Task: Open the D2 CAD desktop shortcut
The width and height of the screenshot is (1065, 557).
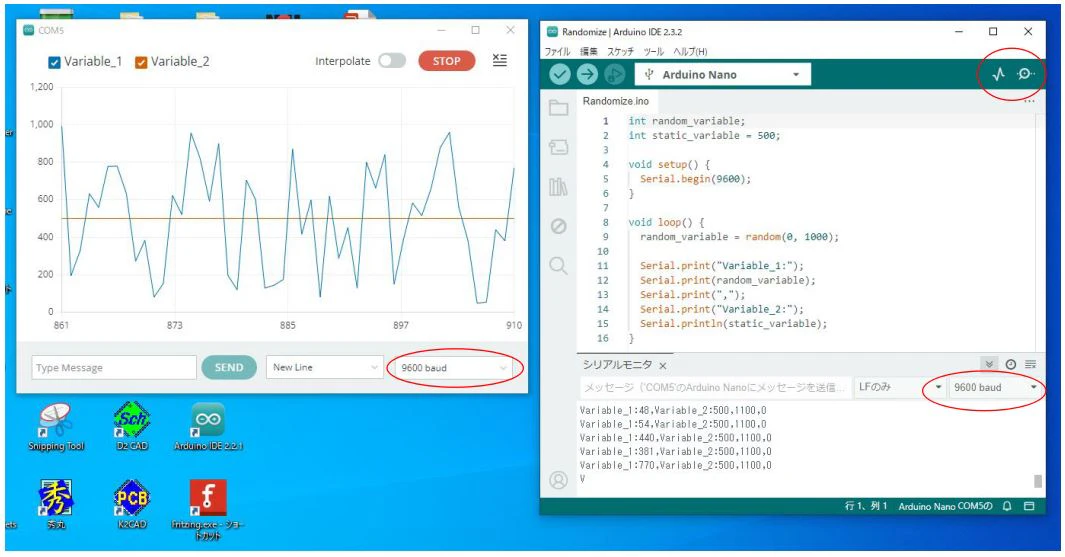Action: point(132,427)
